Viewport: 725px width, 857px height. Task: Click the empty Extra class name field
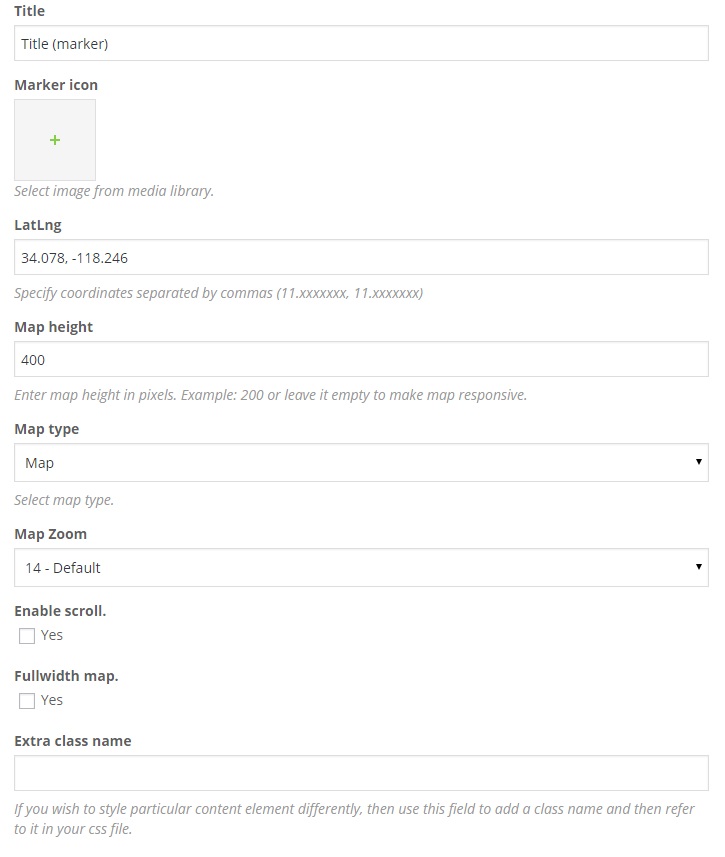click(361, 773)
